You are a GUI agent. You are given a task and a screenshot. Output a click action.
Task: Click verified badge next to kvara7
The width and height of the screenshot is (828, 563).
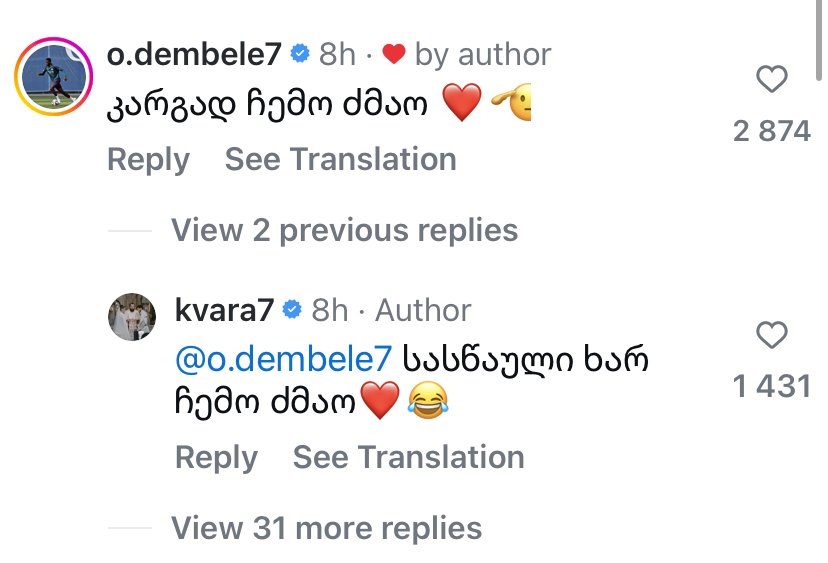pos(291,310)
